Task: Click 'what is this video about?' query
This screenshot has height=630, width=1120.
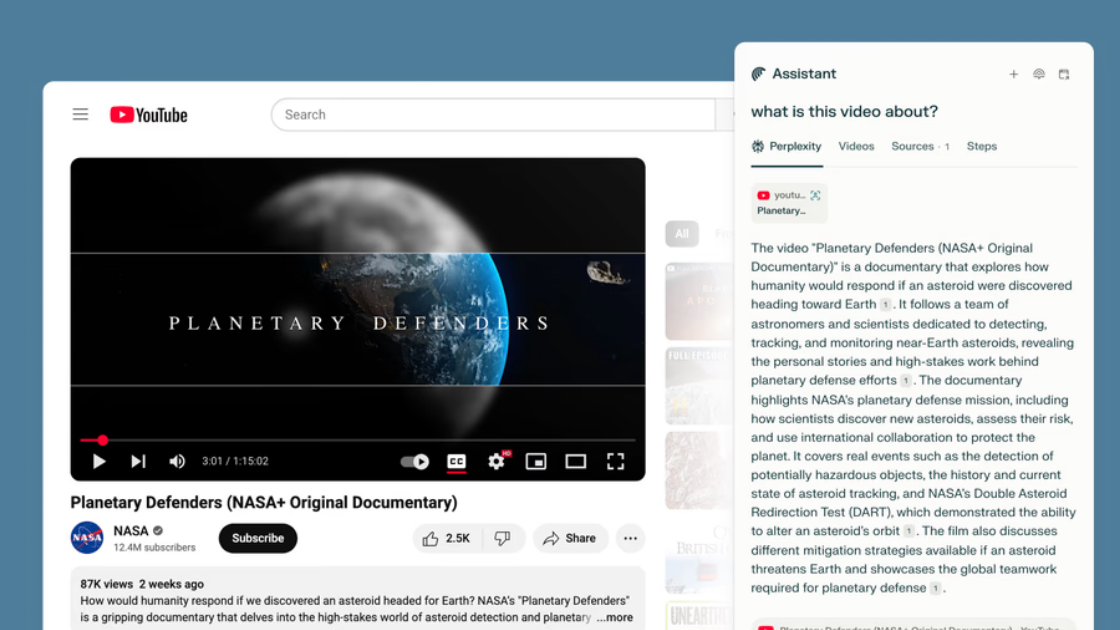Action: pos(844,111)
